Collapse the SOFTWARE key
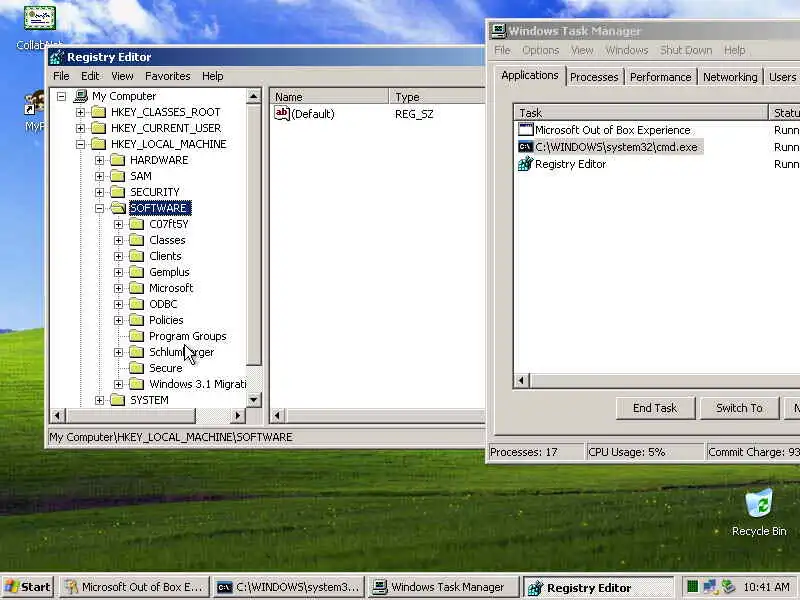Viewport: 800px width, 600px height. pos(99,208)
